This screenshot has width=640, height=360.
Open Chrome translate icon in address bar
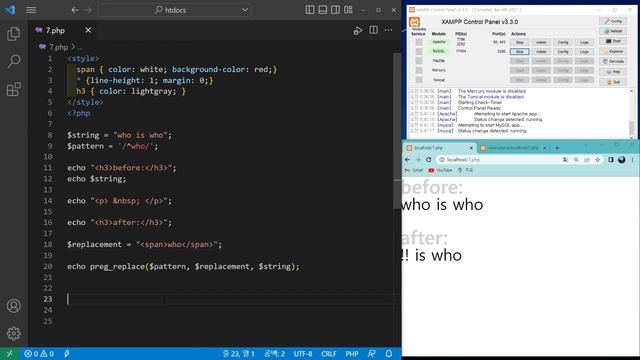565,160
